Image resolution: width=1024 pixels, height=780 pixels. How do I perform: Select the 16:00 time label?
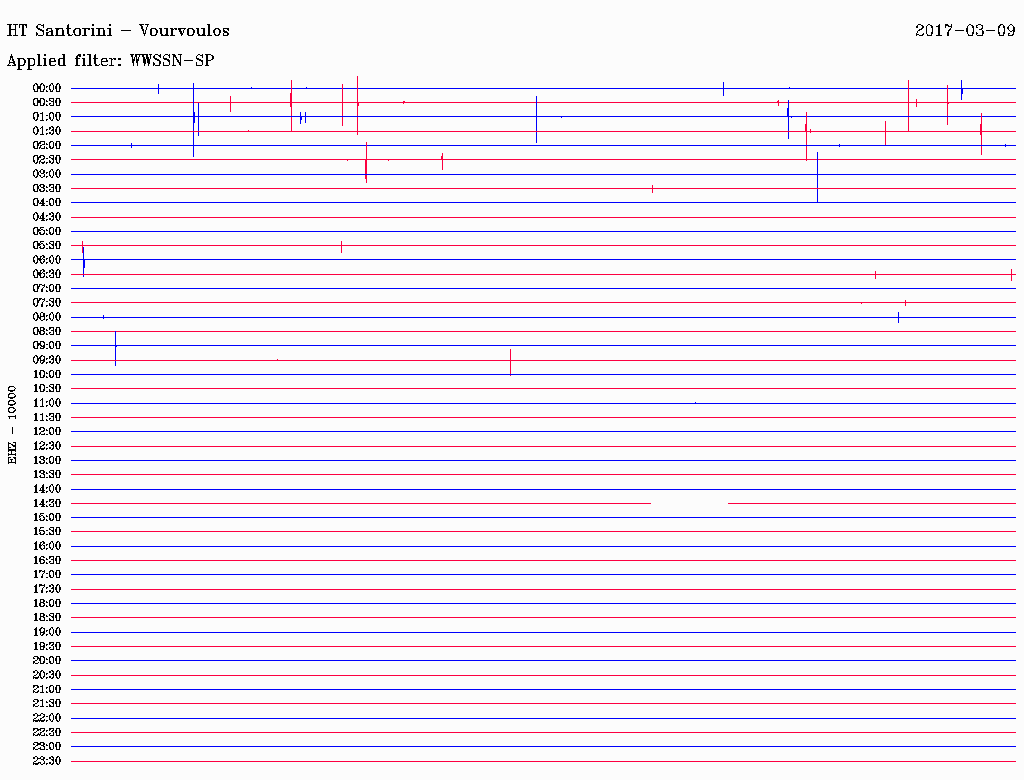coord(47,546)
